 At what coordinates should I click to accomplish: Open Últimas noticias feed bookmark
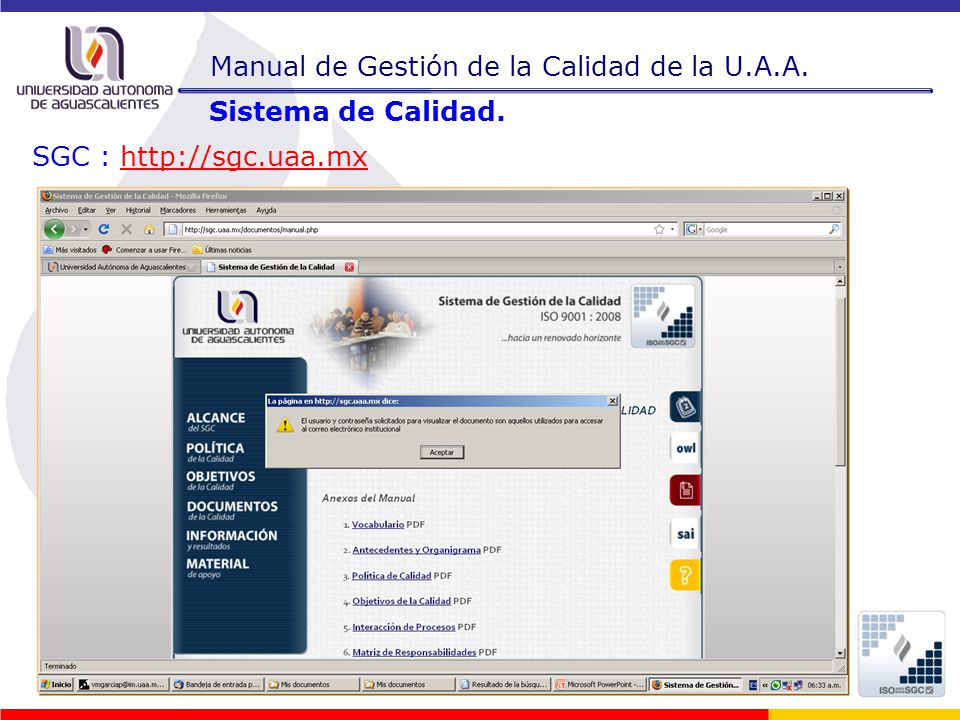[x=222, y=250]
